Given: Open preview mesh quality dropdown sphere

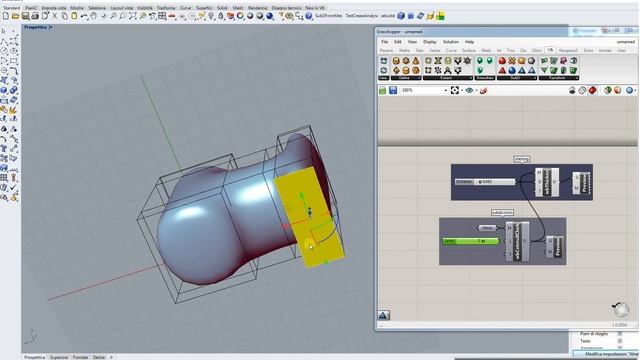Looking at the screenshot, I should click(x=630, y=90).
